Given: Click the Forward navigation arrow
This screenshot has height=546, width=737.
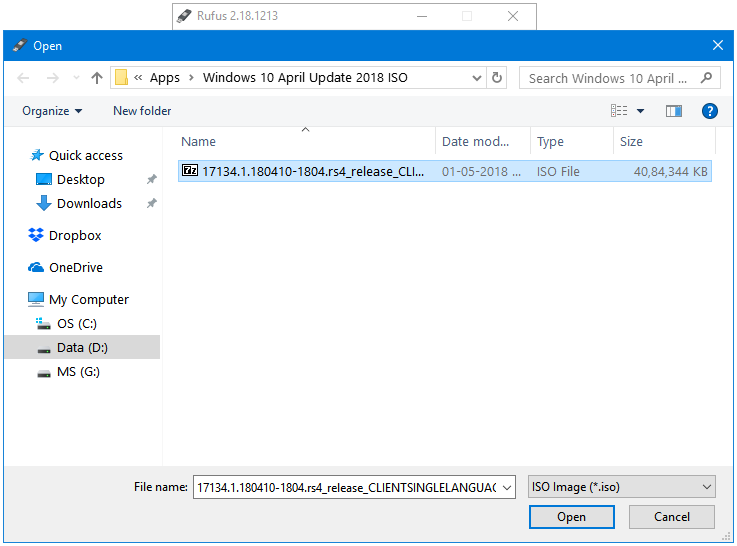Looking at the screenshot, I should coord(53,78).
